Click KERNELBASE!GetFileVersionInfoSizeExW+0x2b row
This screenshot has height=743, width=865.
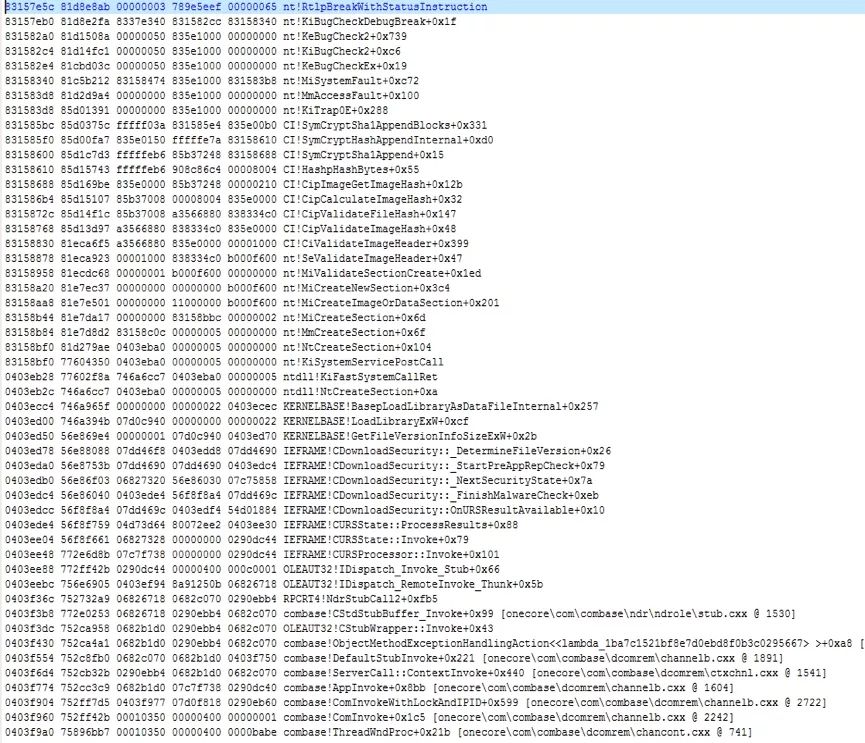coord(271,436)
